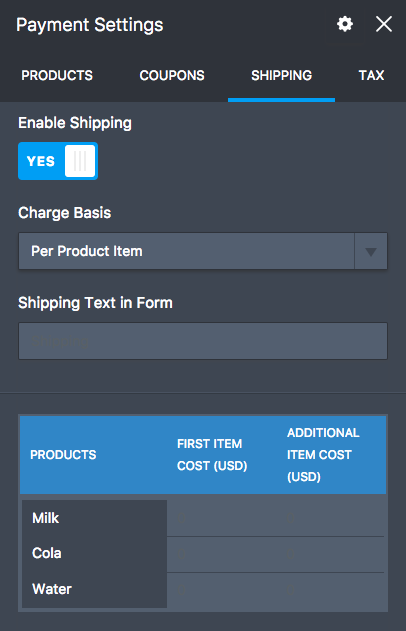Click Cola additional item cost field

click(x=330, y=555)
